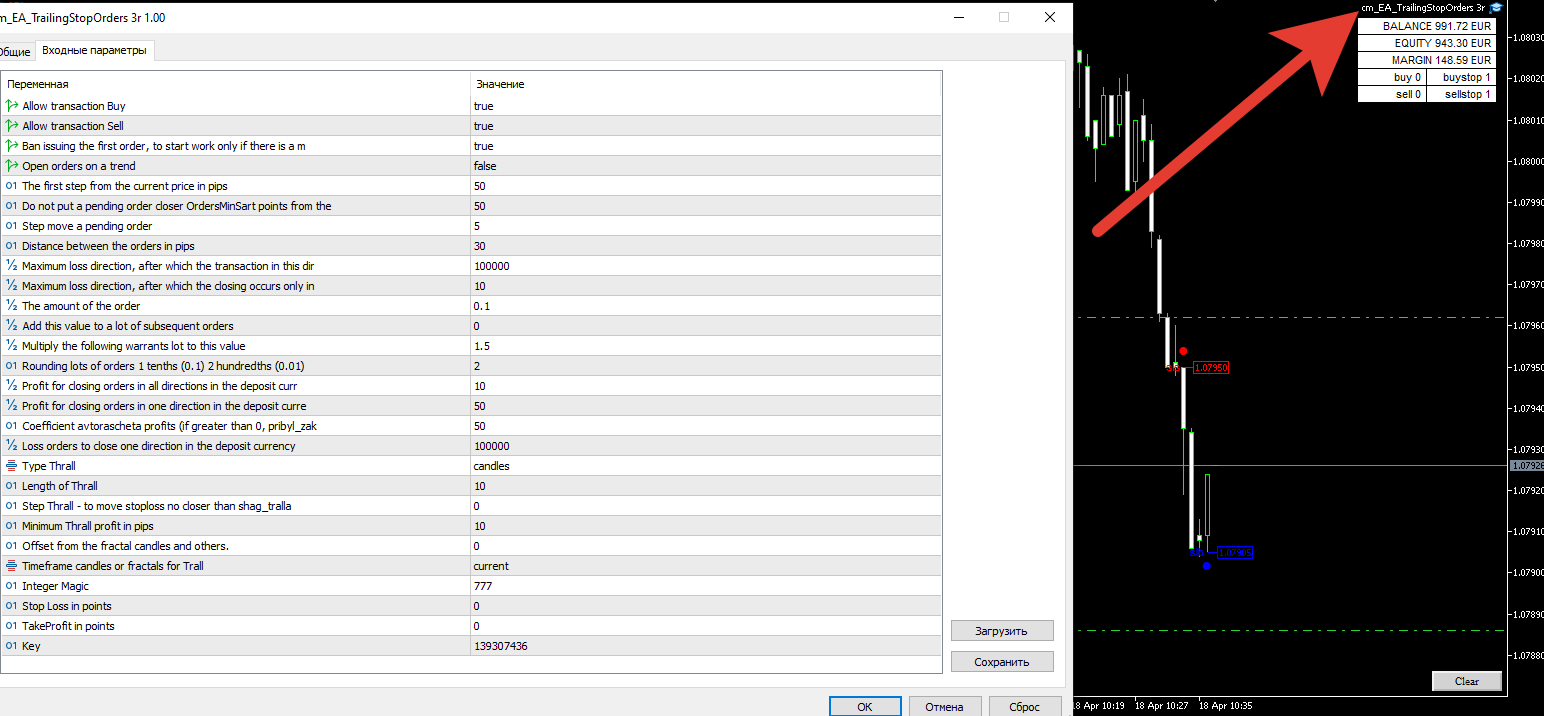
Task: Click the icon next to Timeframe candles or fractals for Trall
Action: (12, 566)
